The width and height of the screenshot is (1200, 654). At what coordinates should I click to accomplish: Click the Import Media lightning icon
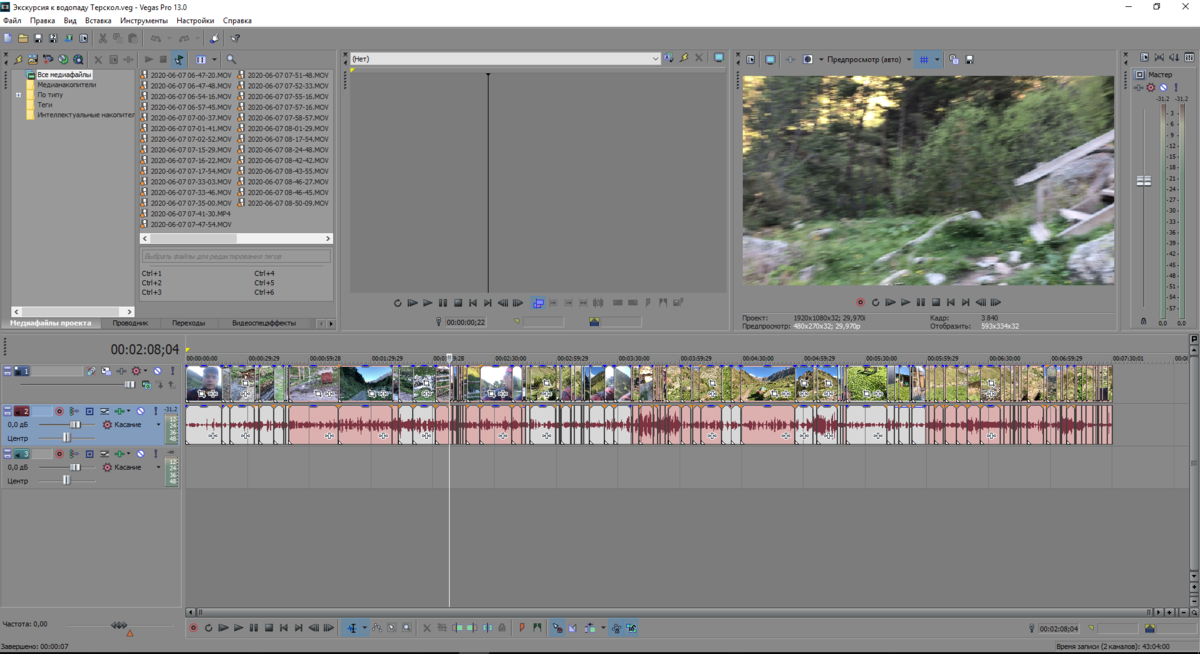[18, 59]
